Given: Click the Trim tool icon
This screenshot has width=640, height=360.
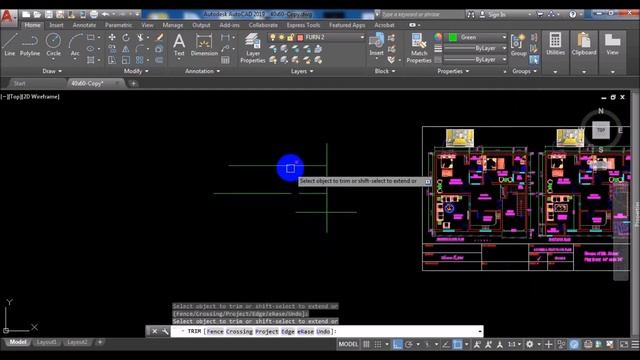Looking at the screenshot, I should [140, 38].
